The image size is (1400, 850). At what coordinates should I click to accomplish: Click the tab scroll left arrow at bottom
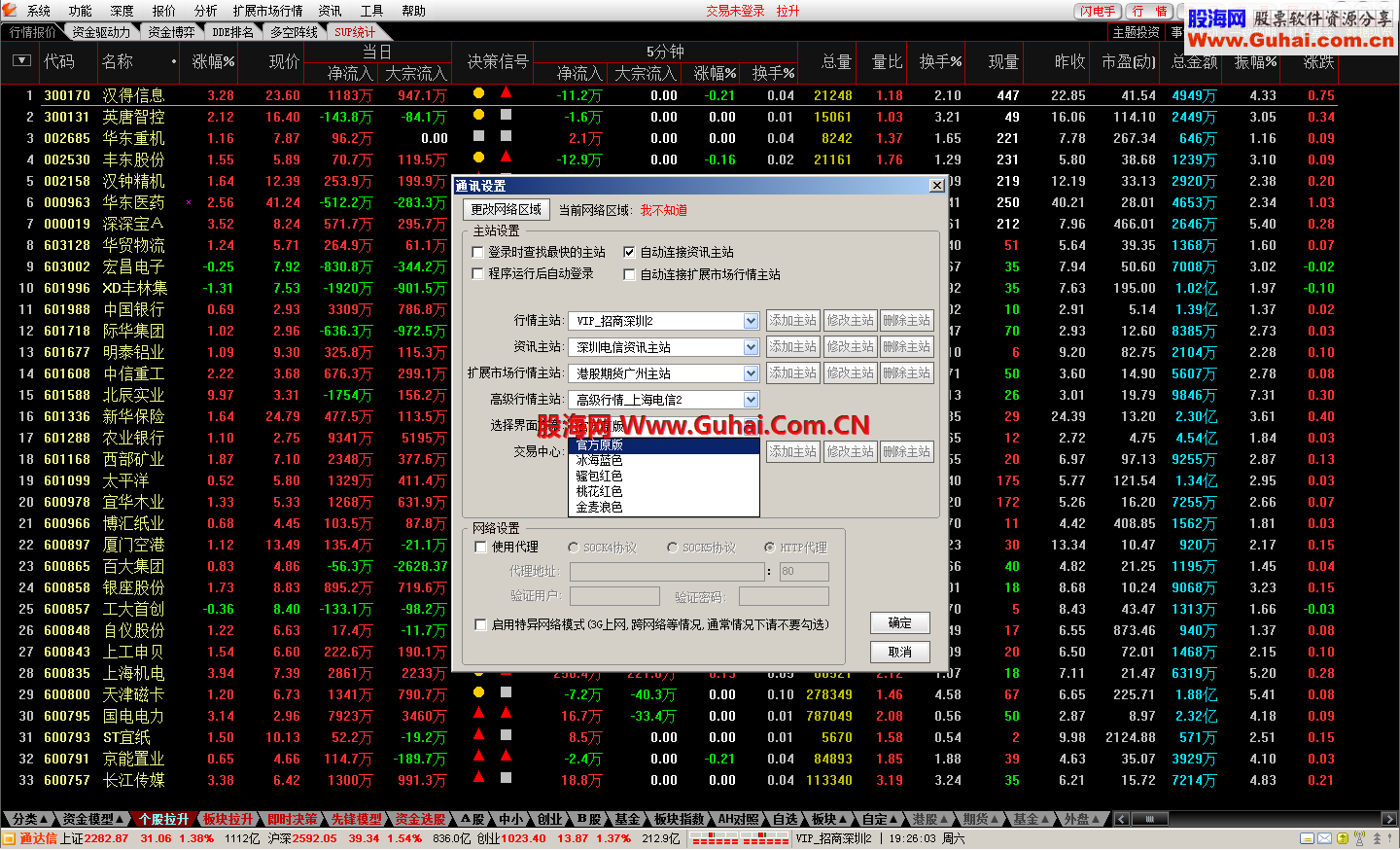click(1121, 819)
